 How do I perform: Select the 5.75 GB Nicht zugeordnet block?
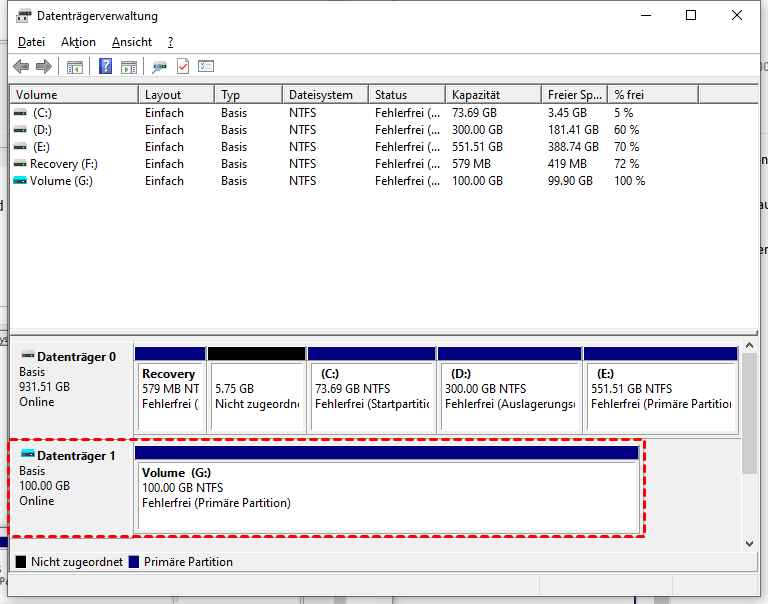(x=257, y=390)
